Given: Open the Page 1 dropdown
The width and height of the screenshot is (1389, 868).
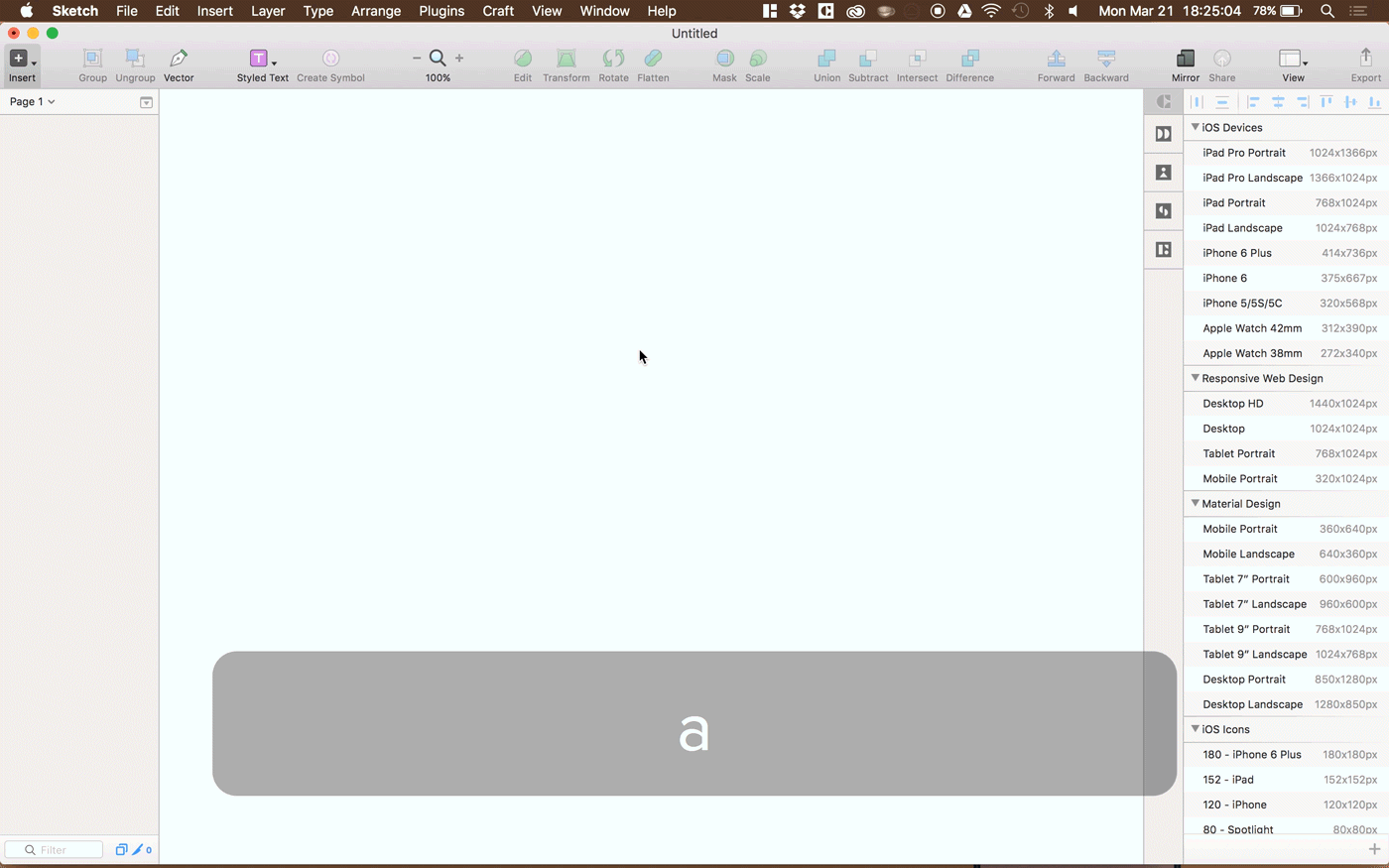Looking at the screenshot, I should [33, 101].
